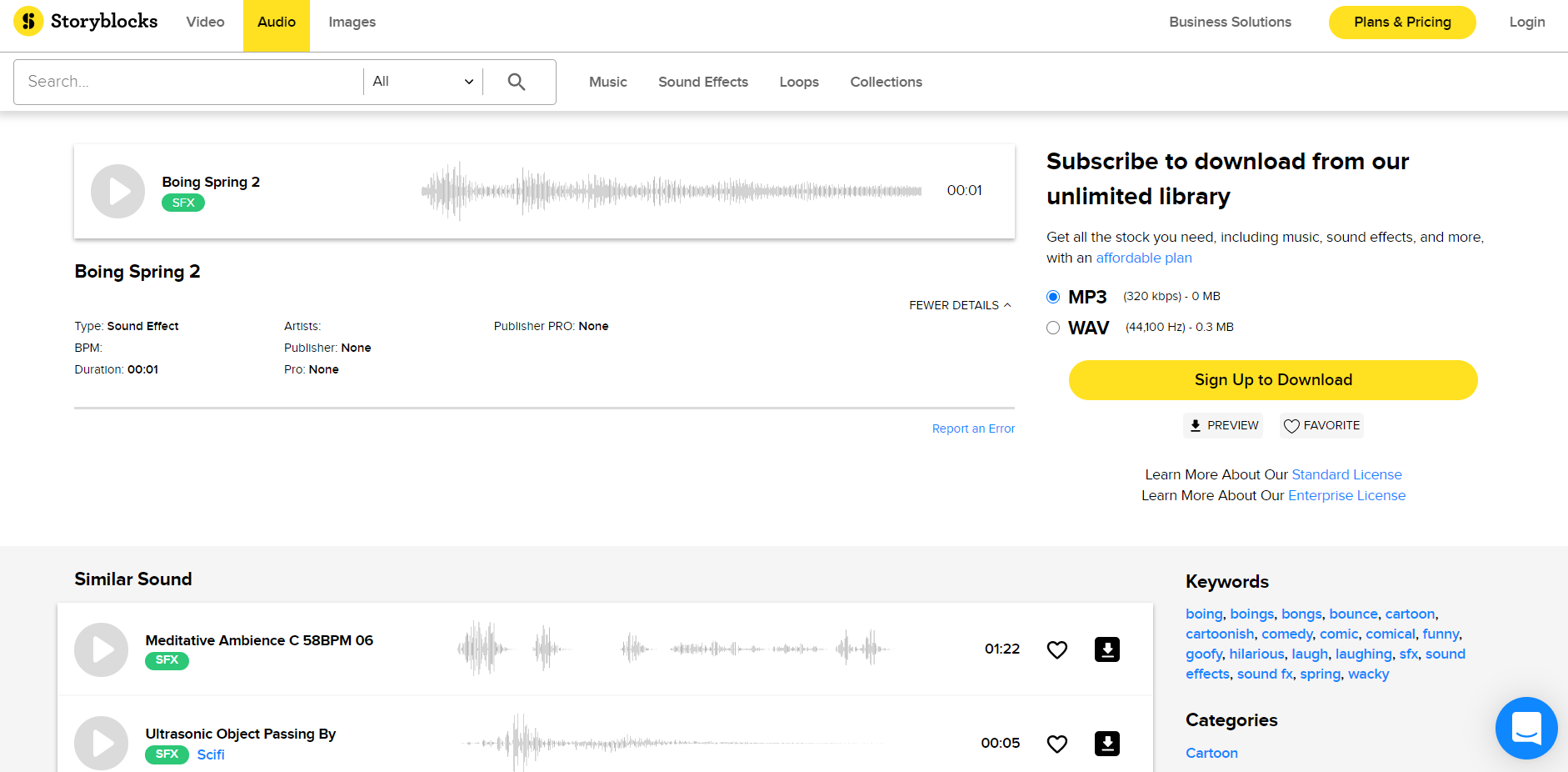Image resolution: width=1568 pixels, height=772 pixels.
Task: Open the Images tab
Action: [x=352, y=23]
